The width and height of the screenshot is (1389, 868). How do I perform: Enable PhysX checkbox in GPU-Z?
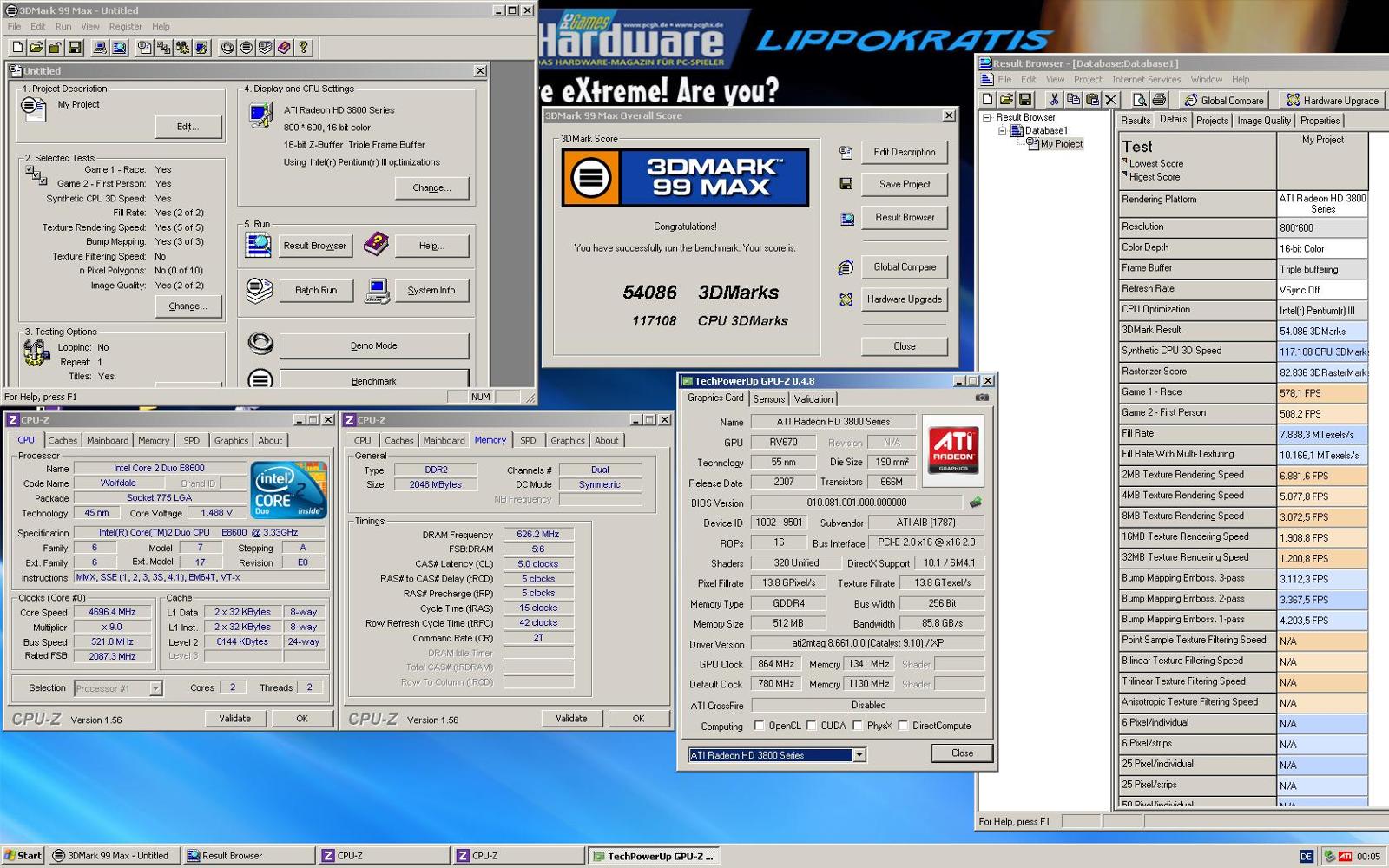point(858,726)
